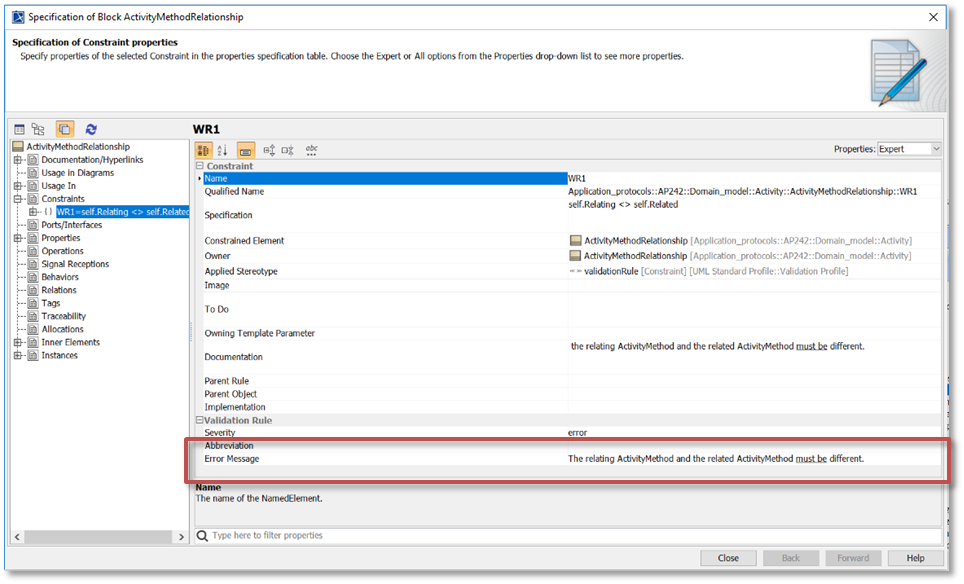Click the alphabetical A-Z sort icon
Image resolution: width=964 pixels, height=584 pixels.
(x=223, y=150)
